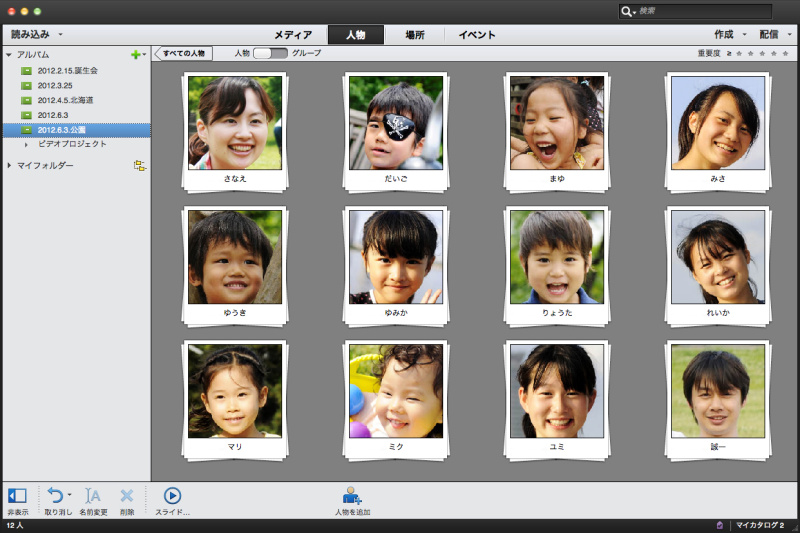Switch to the 場所 tab
The image size is (800, 533).
(415, 35)
